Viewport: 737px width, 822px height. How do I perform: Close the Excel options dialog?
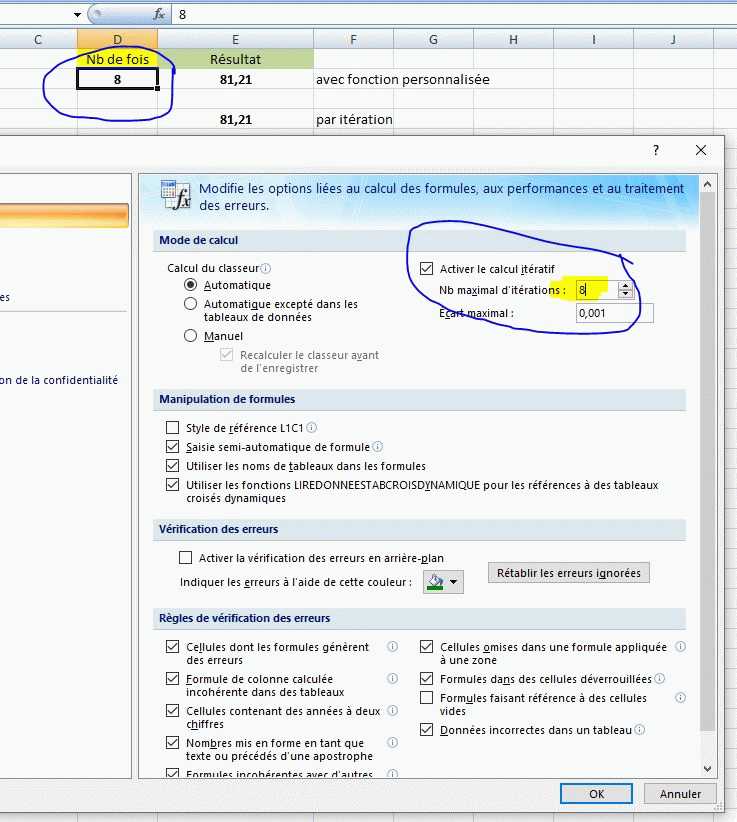click(701, 150)
